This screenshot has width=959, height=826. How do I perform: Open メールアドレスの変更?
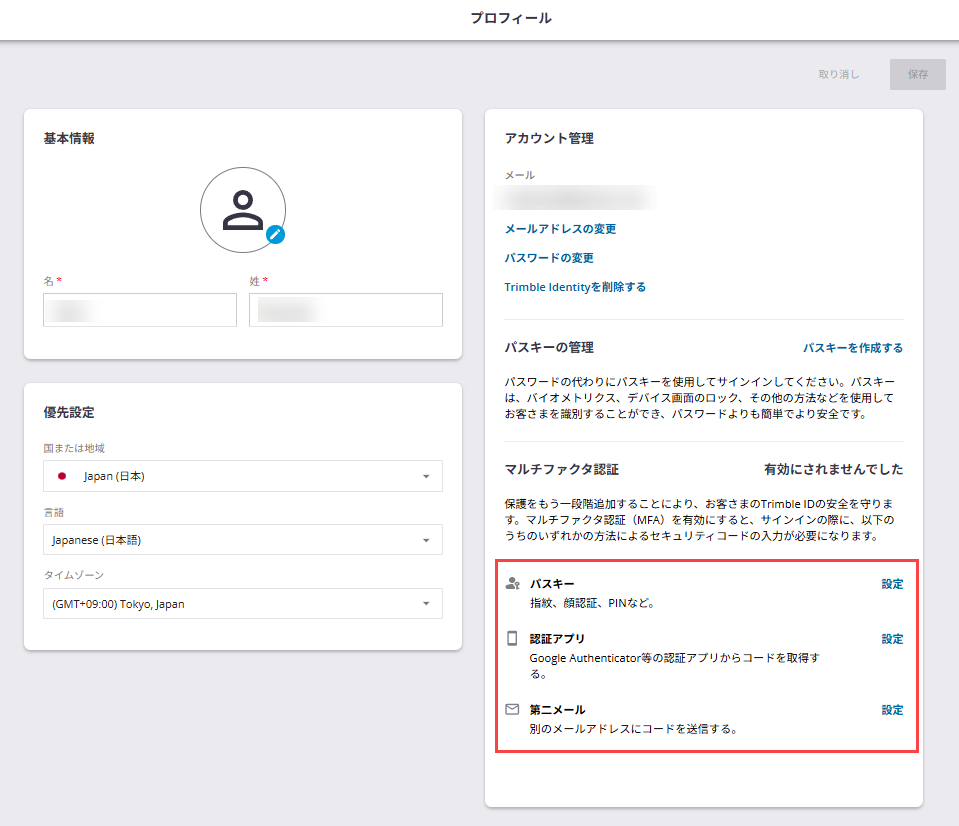pyautogui.click(x=561, y=229)
